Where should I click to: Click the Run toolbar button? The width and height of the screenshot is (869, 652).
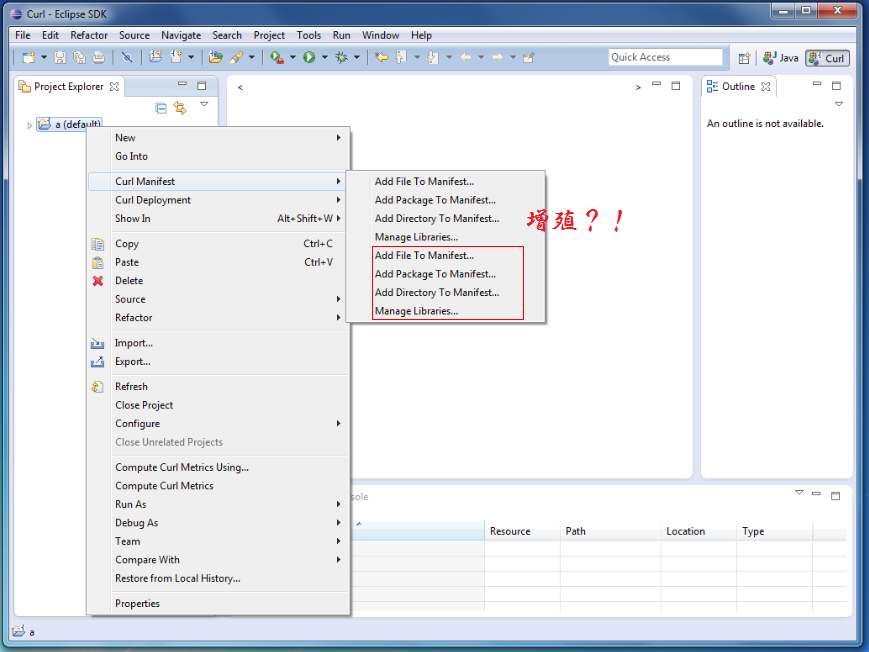(309, 58)
